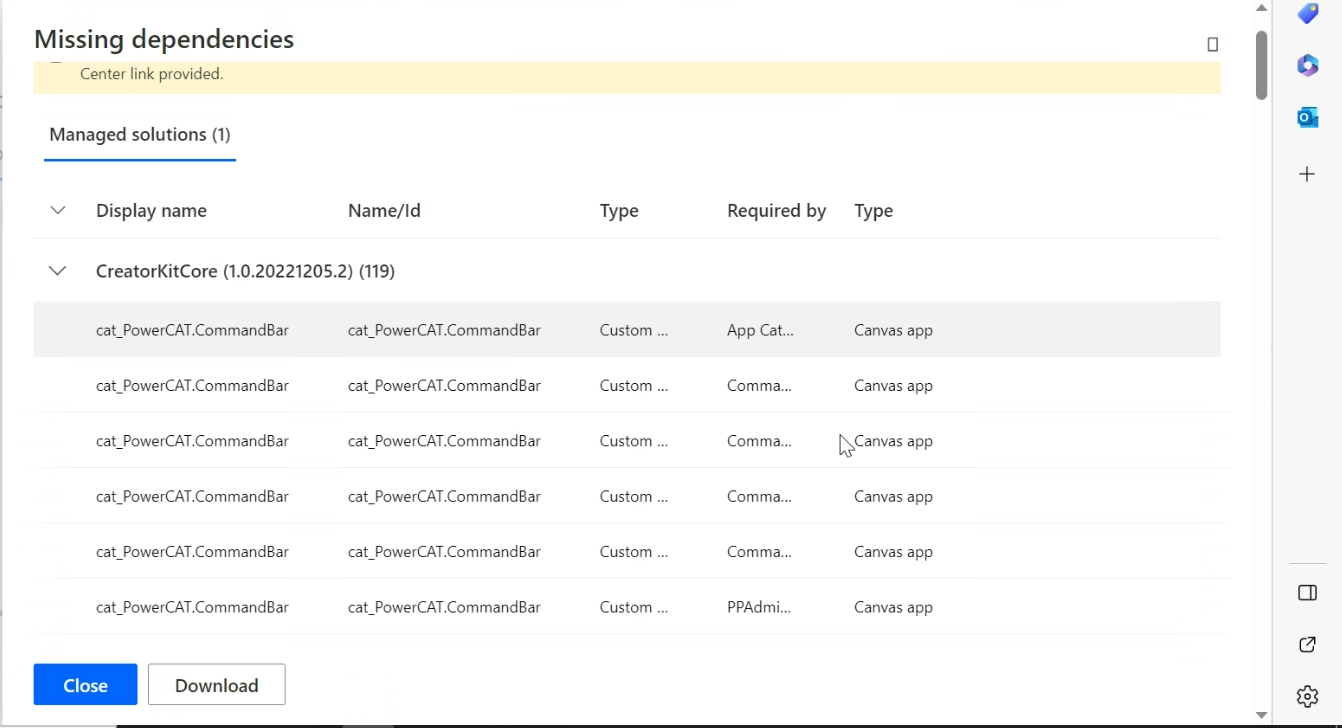Click the Download button
The width and height of the screenshot is (1342, 728).
click(x=216, y=684)
